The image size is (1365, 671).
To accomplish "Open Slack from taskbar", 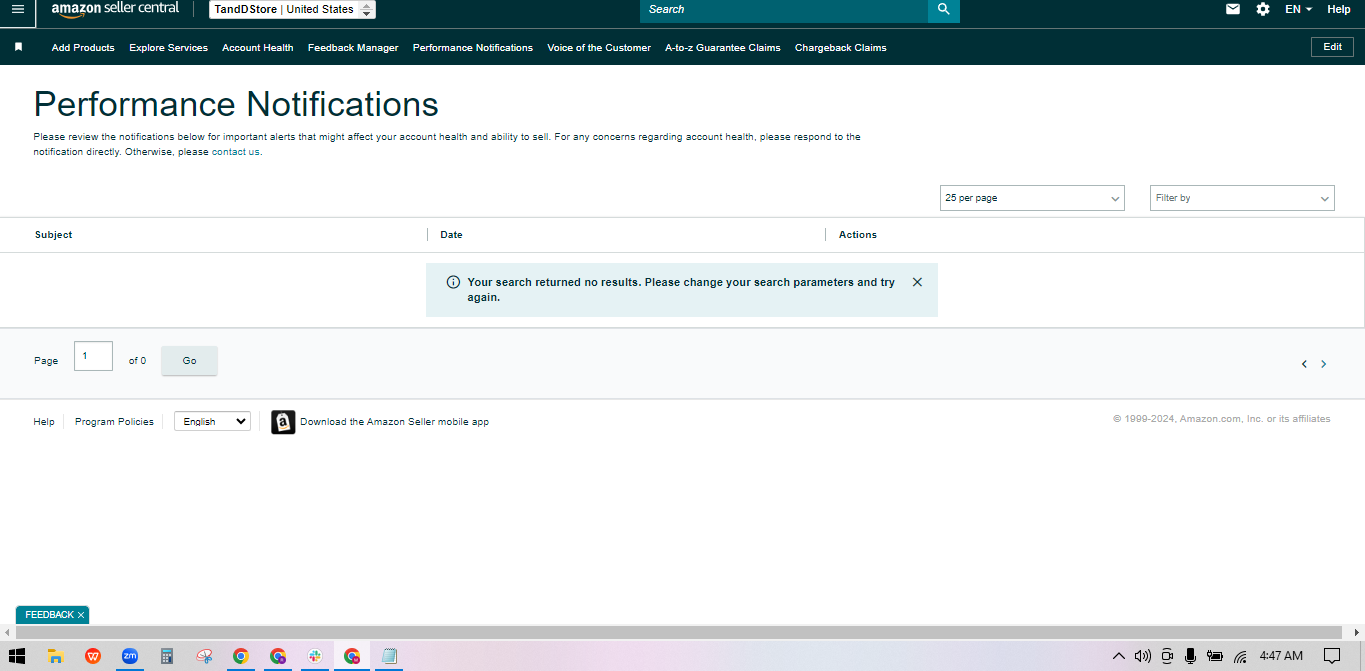I will [315, 656].
